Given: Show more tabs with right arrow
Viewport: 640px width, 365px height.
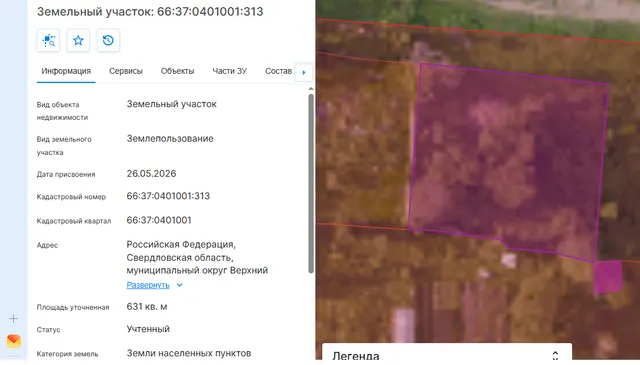Looking at the screenshot, I should (x=304, y=72).
